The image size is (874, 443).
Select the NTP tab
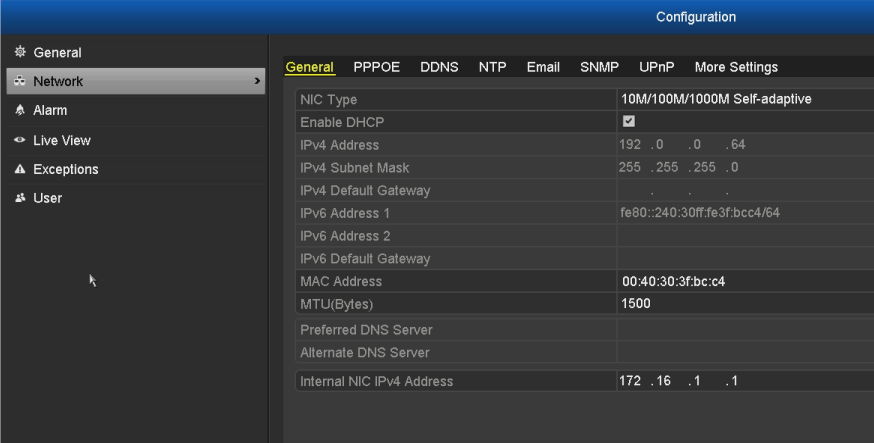(491, 67)
